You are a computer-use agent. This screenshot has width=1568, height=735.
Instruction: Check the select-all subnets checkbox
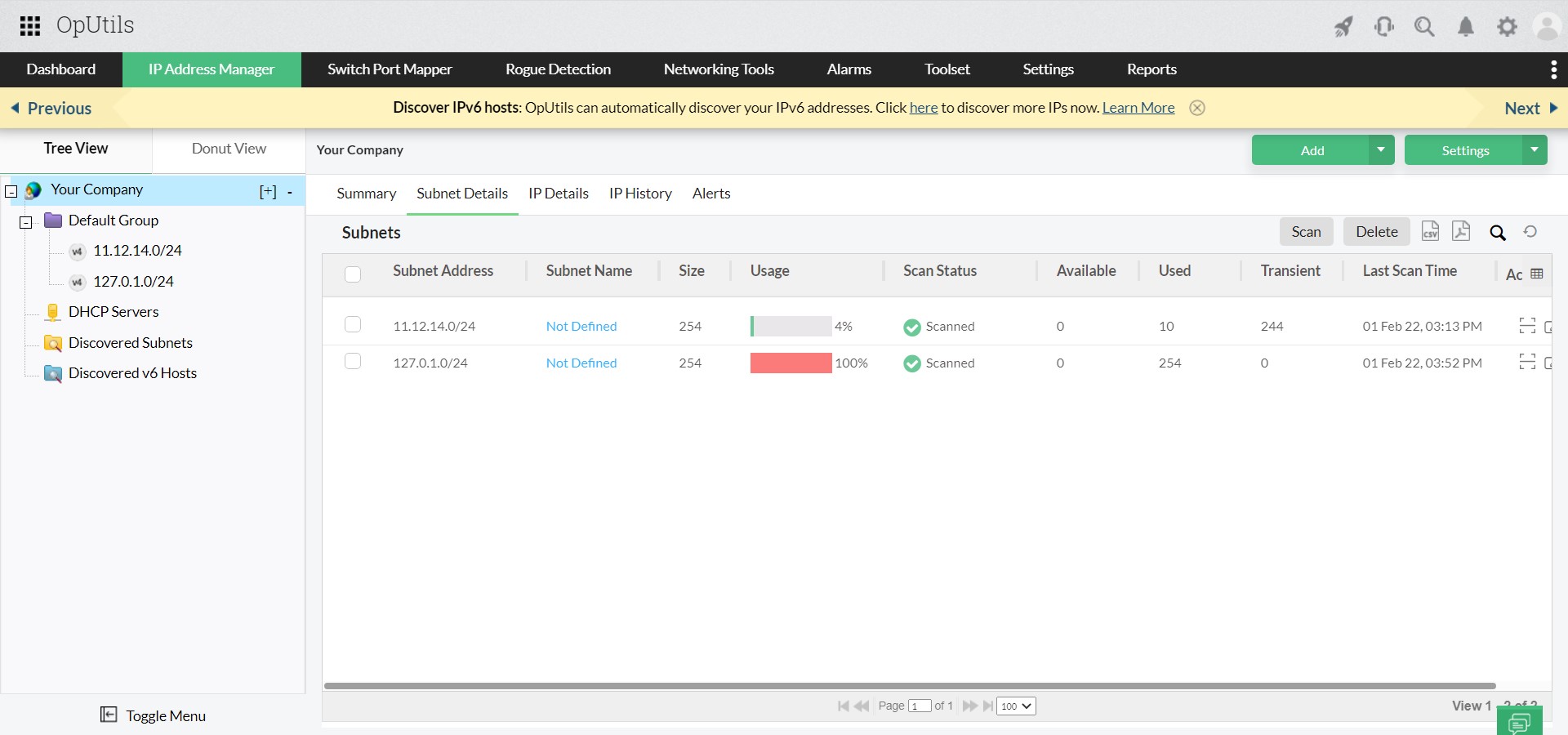pos(352,274)
